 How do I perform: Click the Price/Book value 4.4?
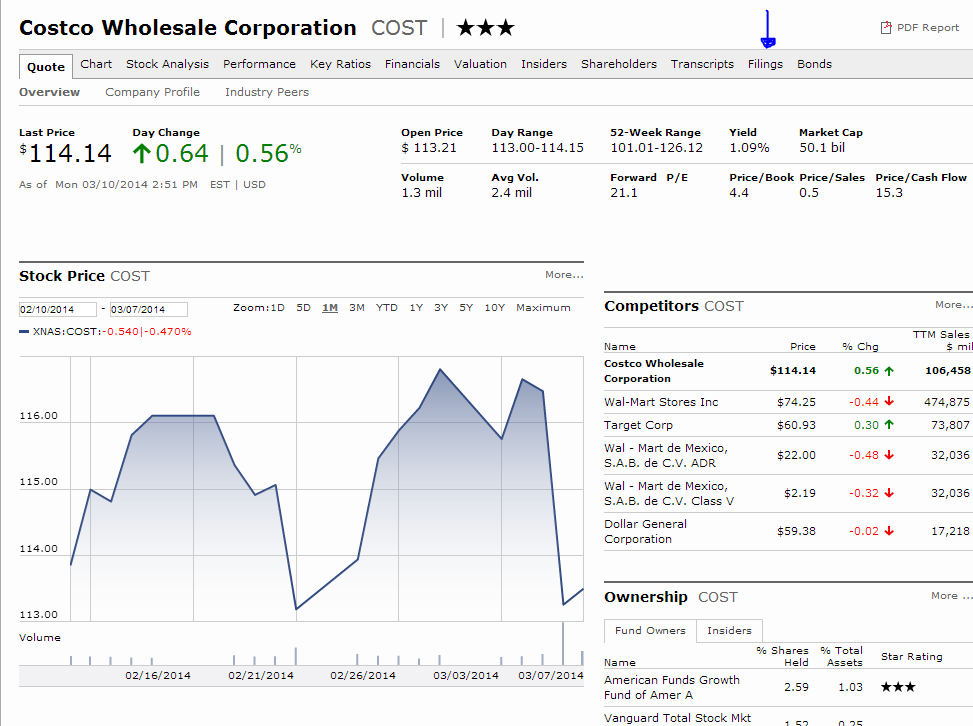click(739, 193)
